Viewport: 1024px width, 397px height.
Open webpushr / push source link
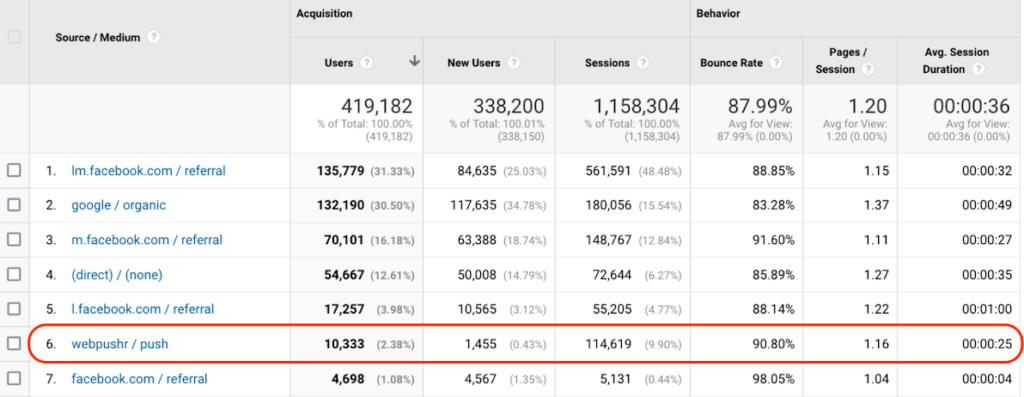pos(120,344)
